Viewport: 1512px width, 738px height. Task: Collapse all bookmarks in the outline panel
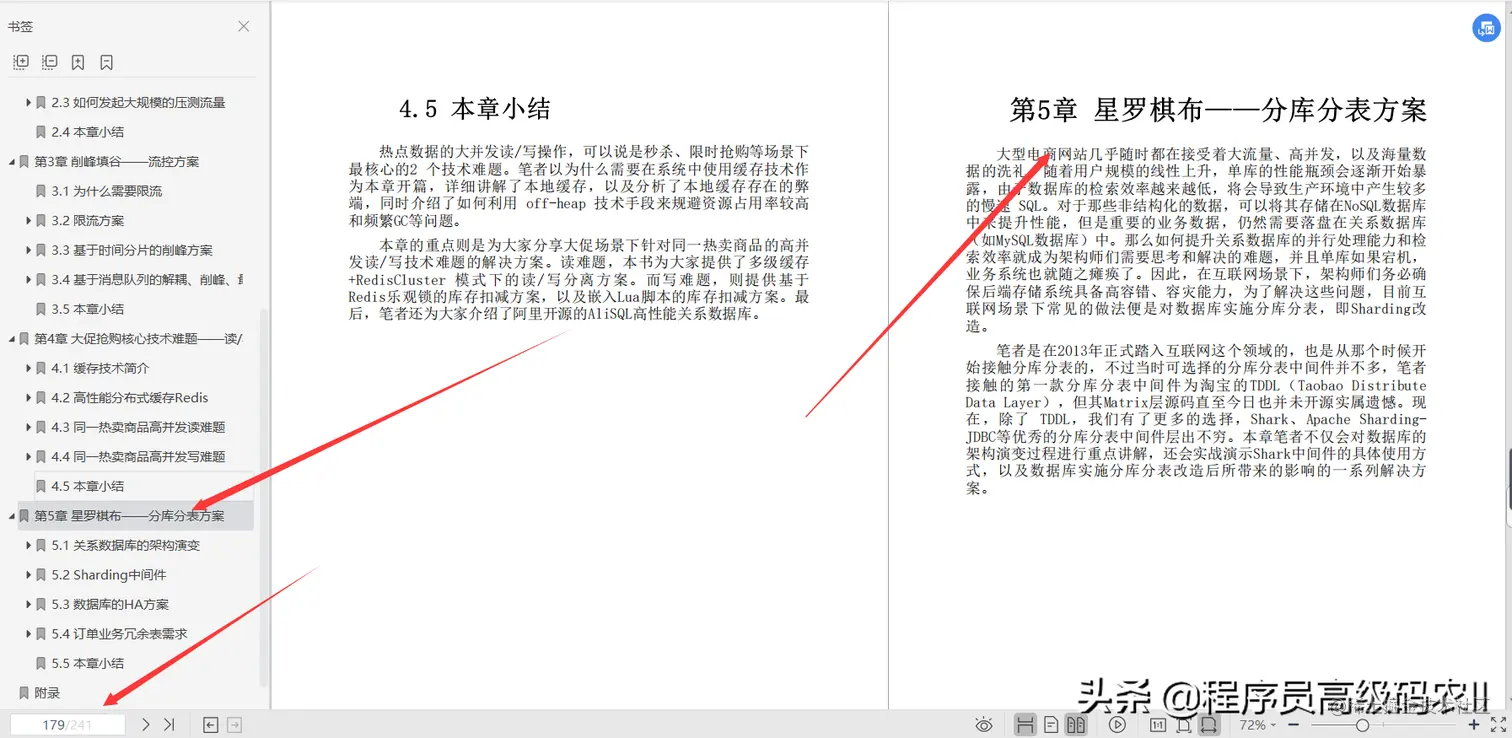tap(49, 62)
